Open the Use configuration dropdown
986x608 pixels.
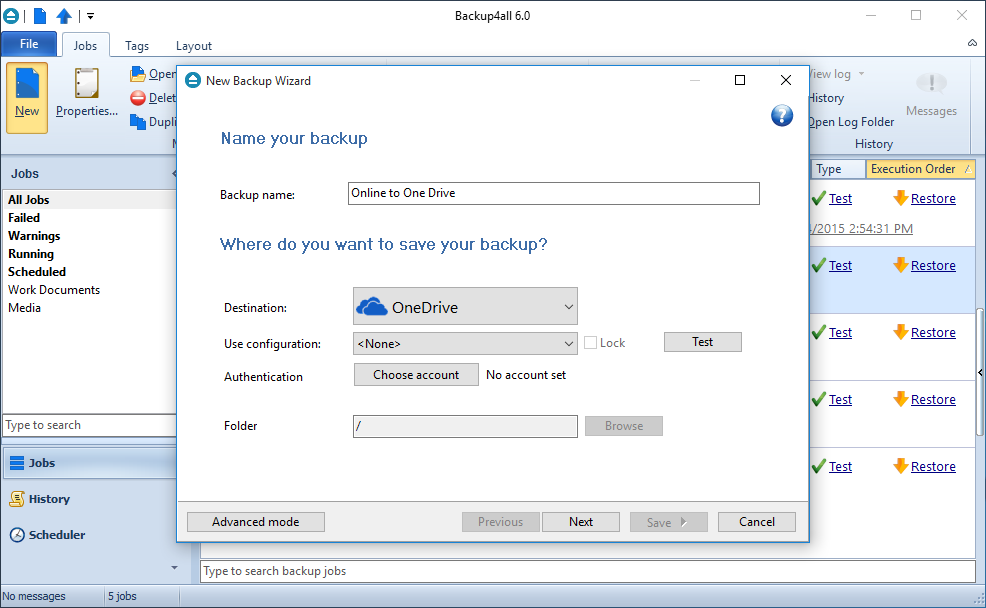pyautogui.click(x=465, y=343)
